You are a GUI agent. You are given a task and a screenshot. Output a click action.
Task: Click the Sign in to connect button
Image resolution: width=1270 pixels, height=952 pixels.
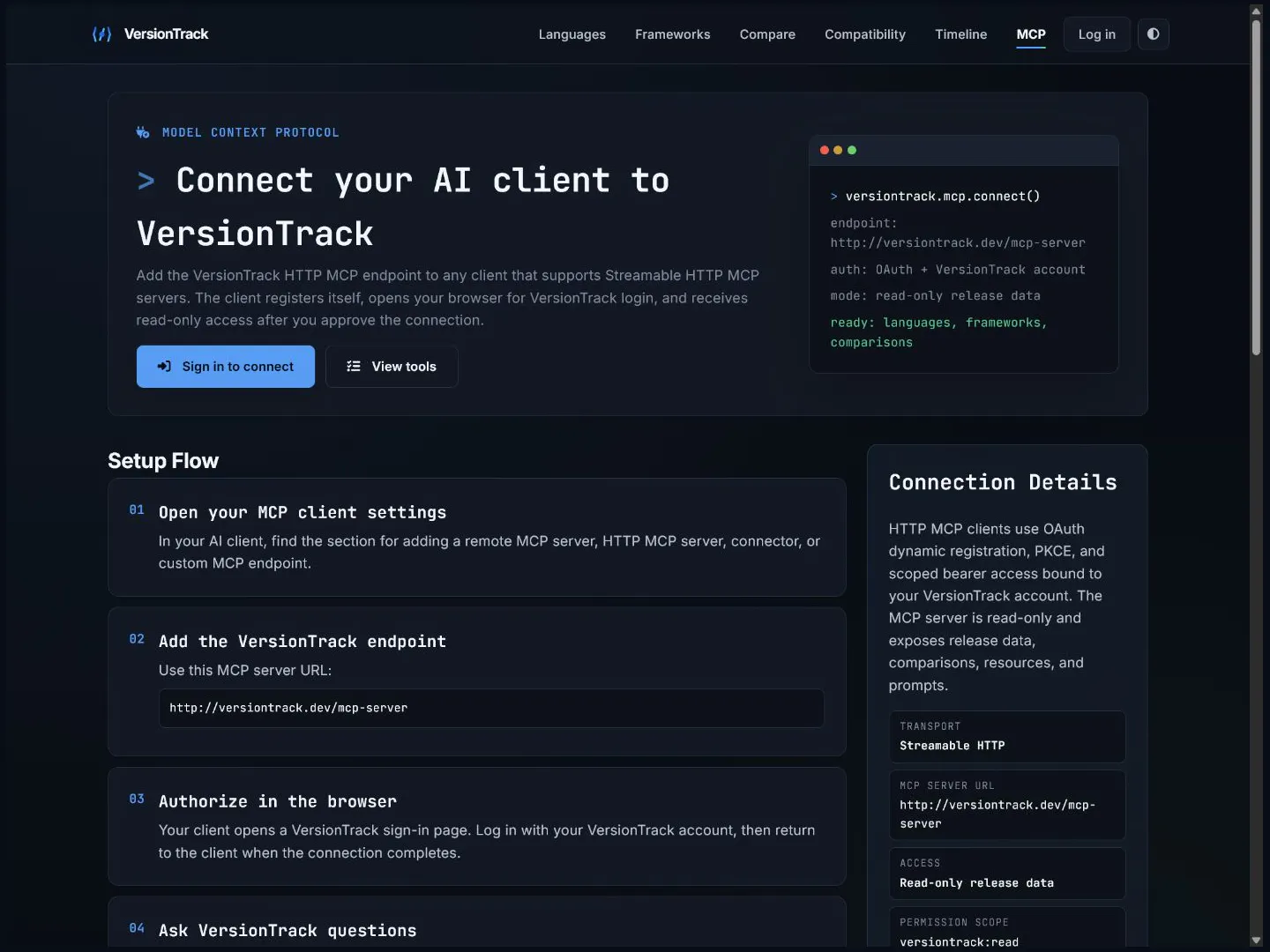(x=226, y=367)
